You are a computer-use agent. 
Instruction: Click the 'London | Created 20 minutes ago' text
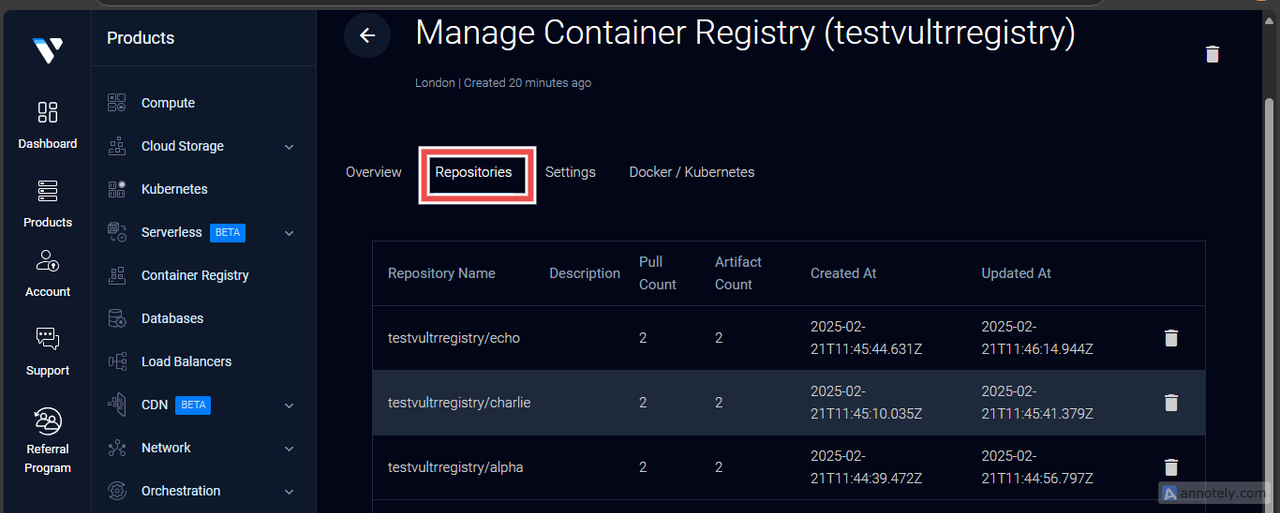click(503, 83)
